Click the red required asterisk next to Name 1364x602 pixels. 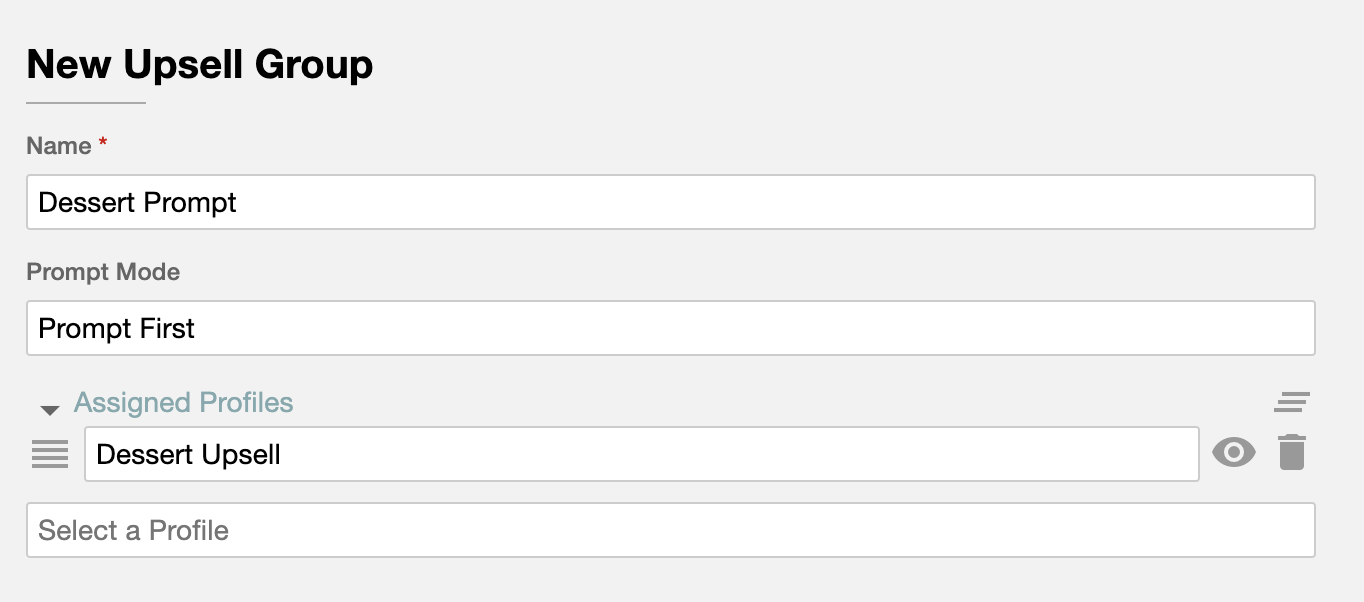coord(102,144)
